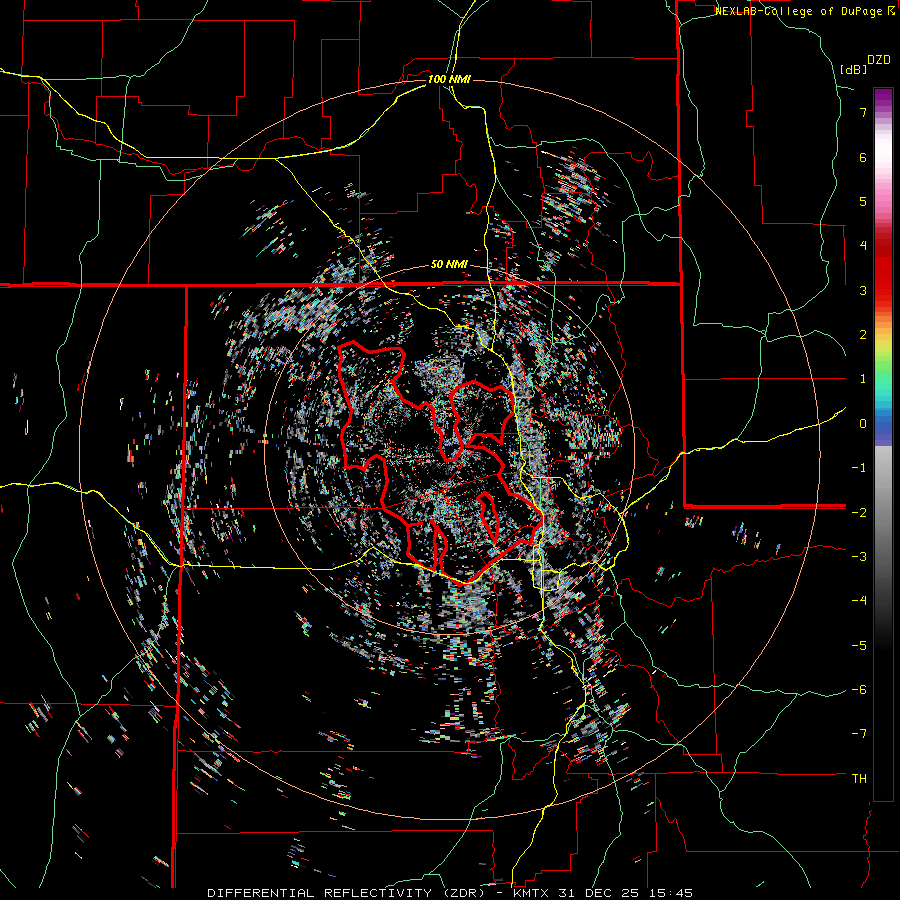Click the '-6' value on color scale
The image size is (900, 900).
[859, 689]
